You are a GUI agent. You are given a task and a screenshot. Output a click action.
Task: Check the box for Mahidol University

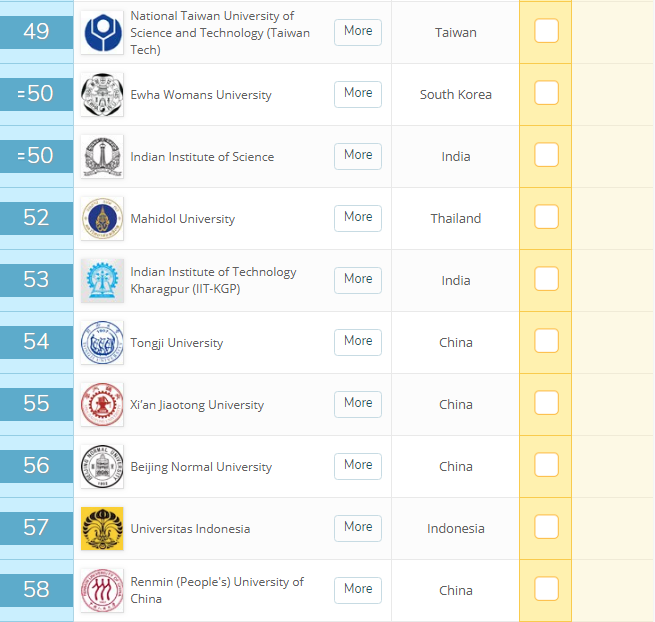pyautogui.click(x=546, y=217)
